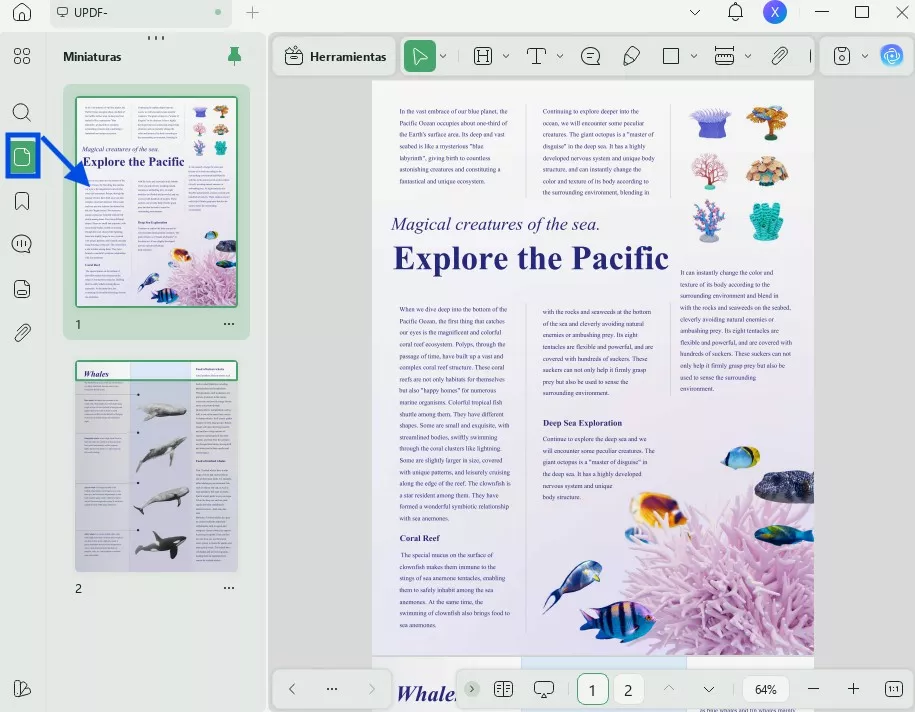Toggle the thumbnails panel sidebar icon
Screen dimensions: 915x712
pyautogui.click(x=22, y=156)
